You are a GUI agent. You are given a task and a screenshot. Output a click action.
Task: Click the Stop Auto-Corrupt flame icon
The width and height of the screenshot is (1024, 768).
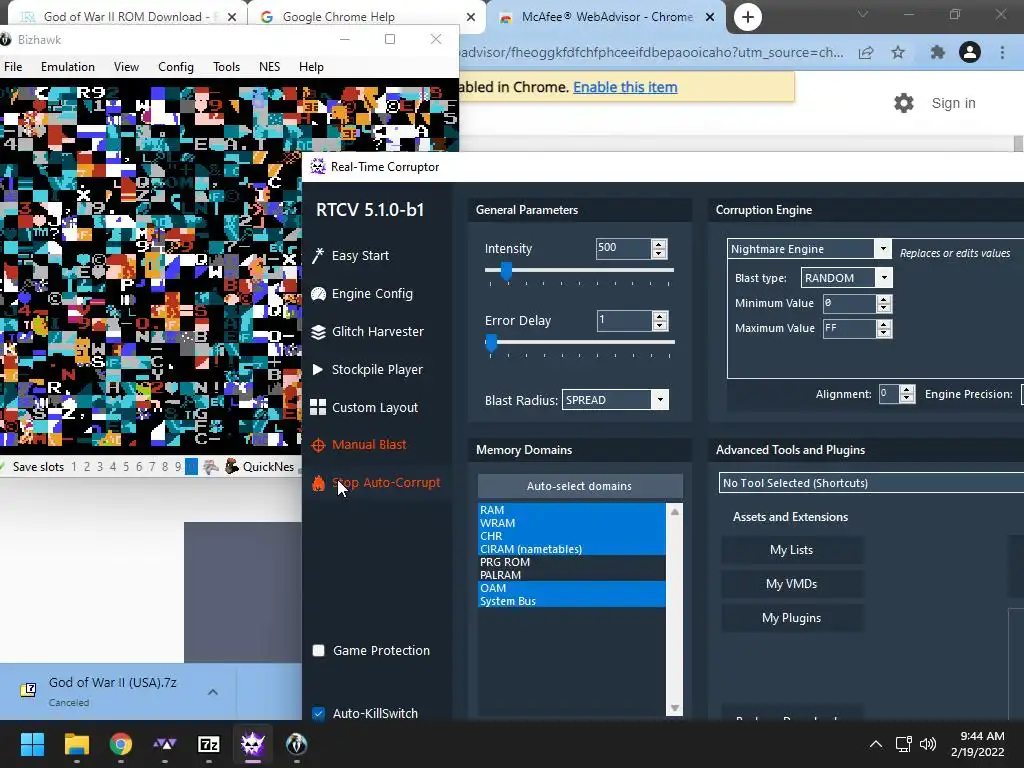[318, 483]
